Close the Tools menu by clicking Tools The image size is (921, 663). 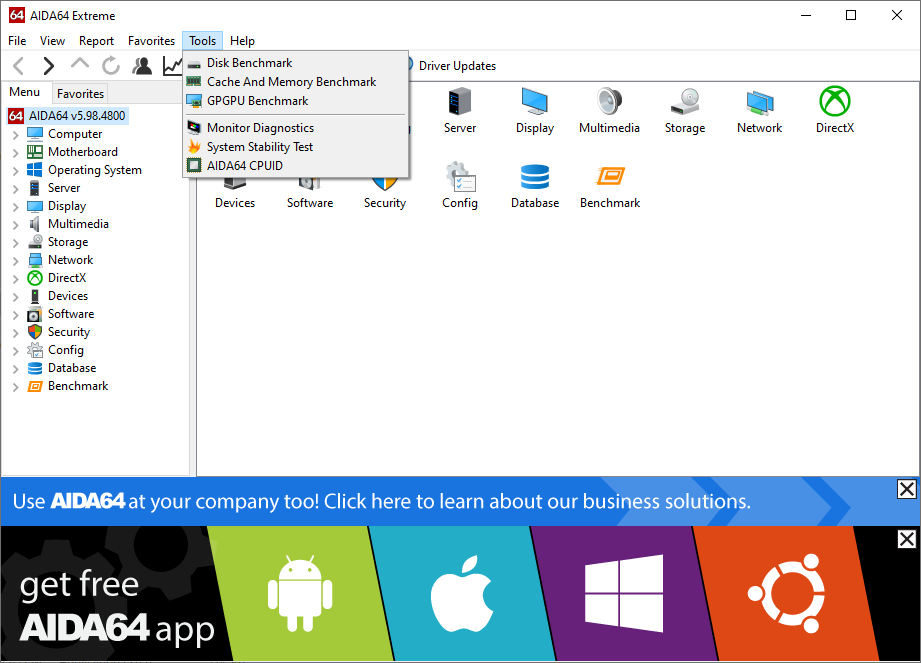(203, 41)
